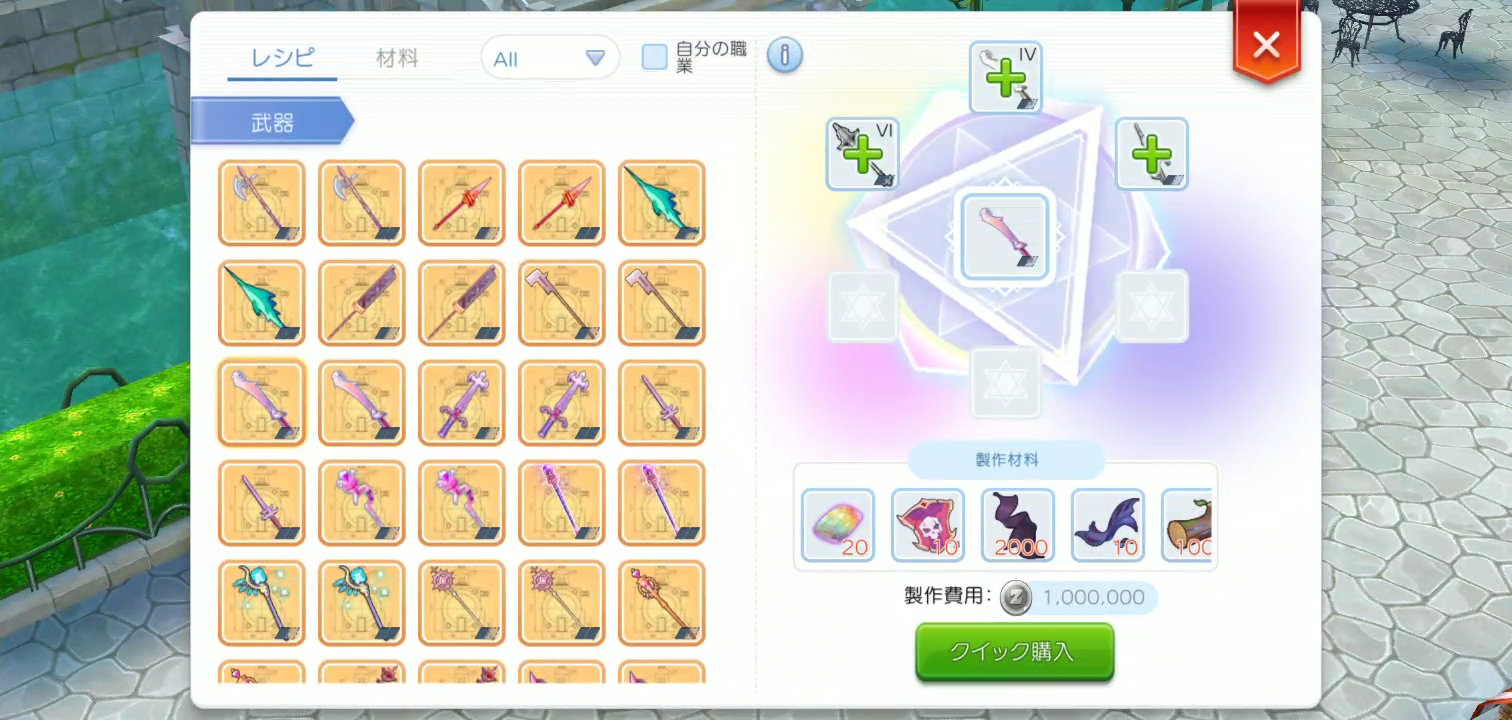Switch to the レシピ tab
The width and height of the screenshot is (1512, 720).
point(283,58)
